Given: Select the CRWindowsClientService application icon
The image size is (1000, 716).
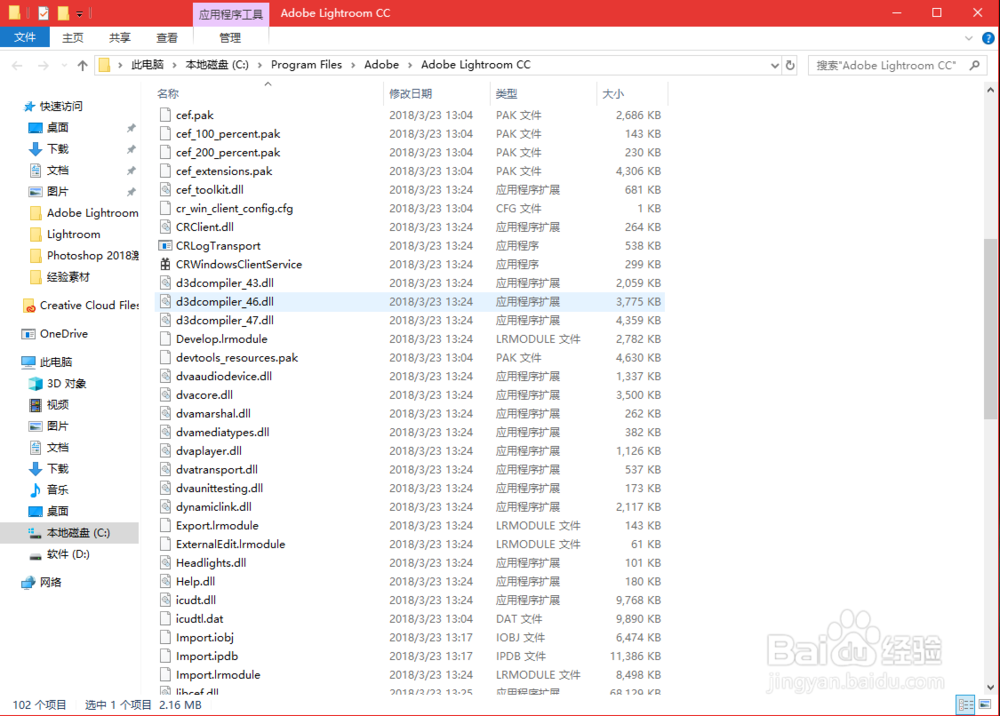Looking at the screenshot, I should click(x=165, y=264).
